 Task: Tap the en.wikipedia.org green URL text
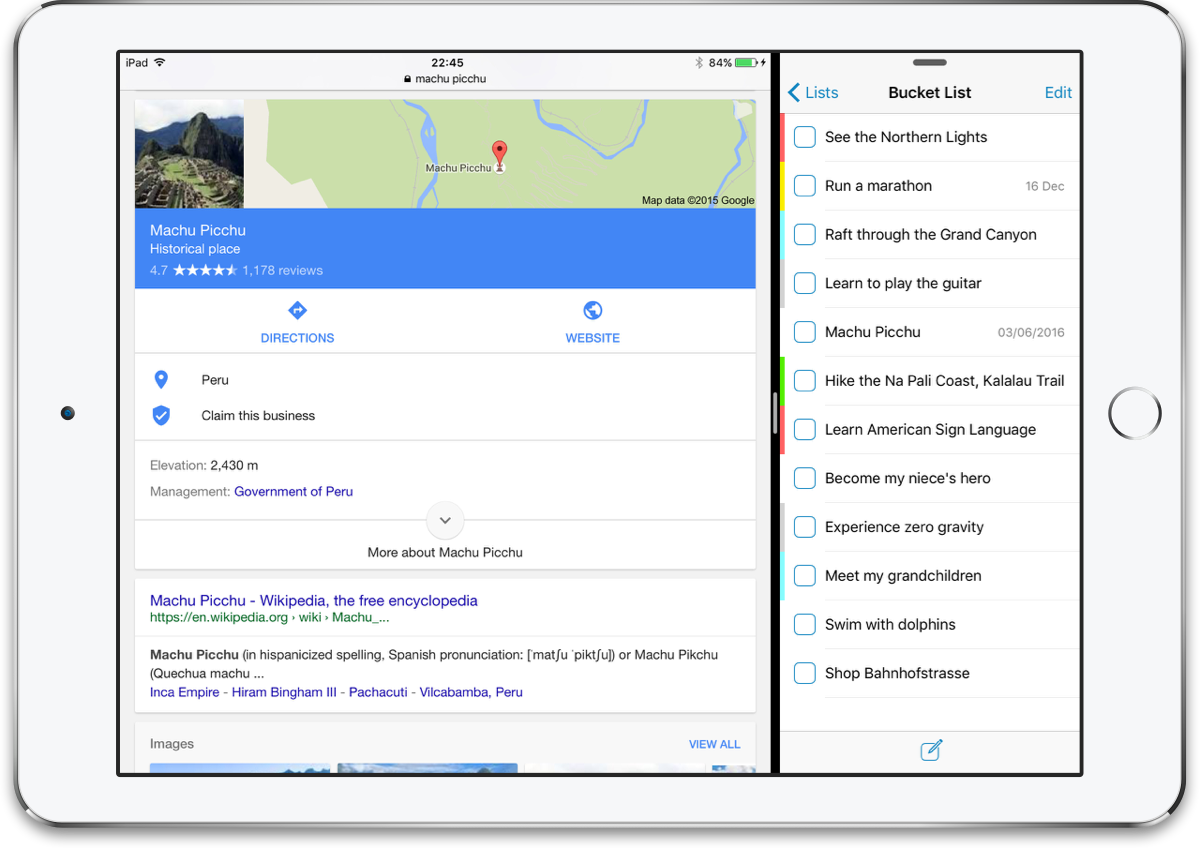tap(269, 618)
